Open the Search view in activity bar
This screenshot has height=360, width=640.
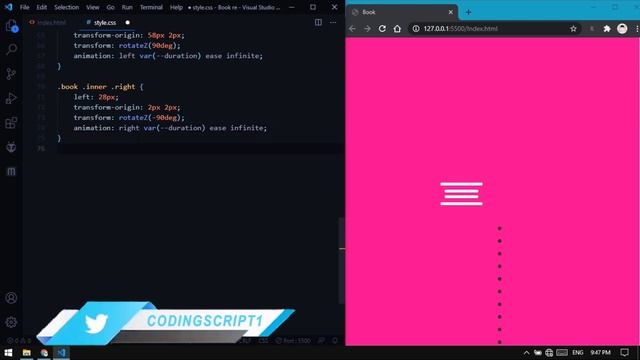point(11,49)
